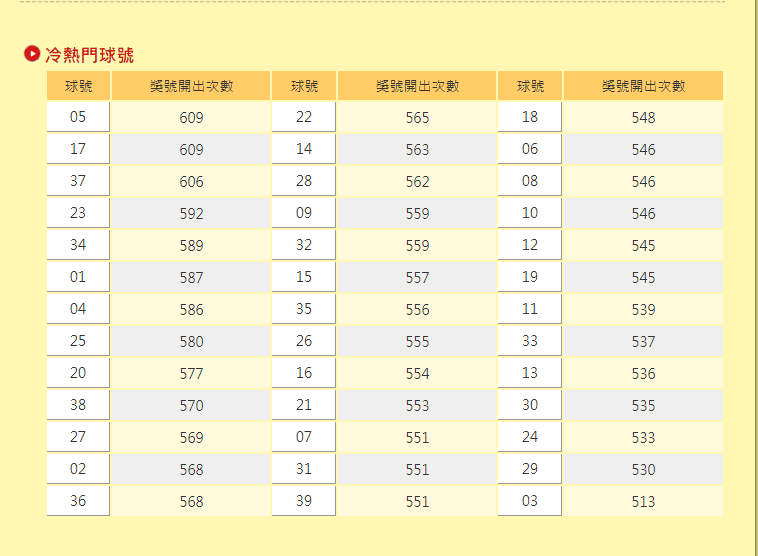Image resolution: width=758 pixels, height=556 pixels.
Task: Select ball number 02 cell
Action: [x=78, y=468]
